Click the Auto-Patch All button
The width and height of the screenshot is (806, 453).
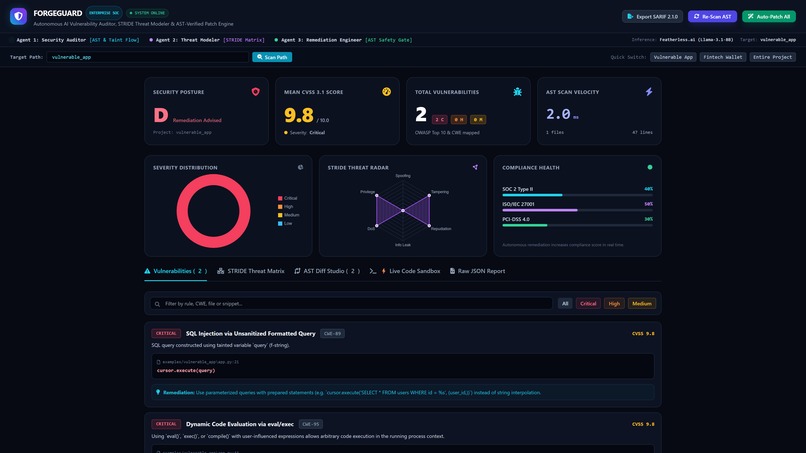(x=769, y=16)
